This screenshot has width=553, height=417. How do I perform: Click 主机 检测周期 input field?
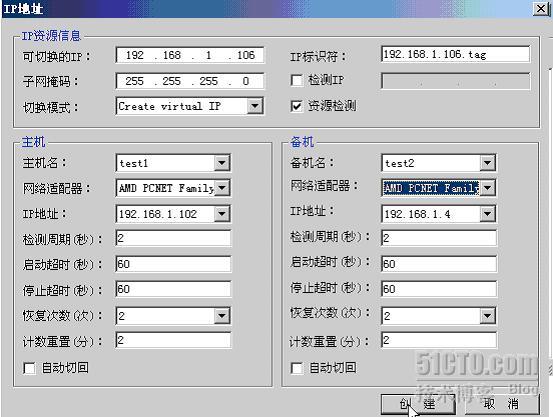pos(173,238)
